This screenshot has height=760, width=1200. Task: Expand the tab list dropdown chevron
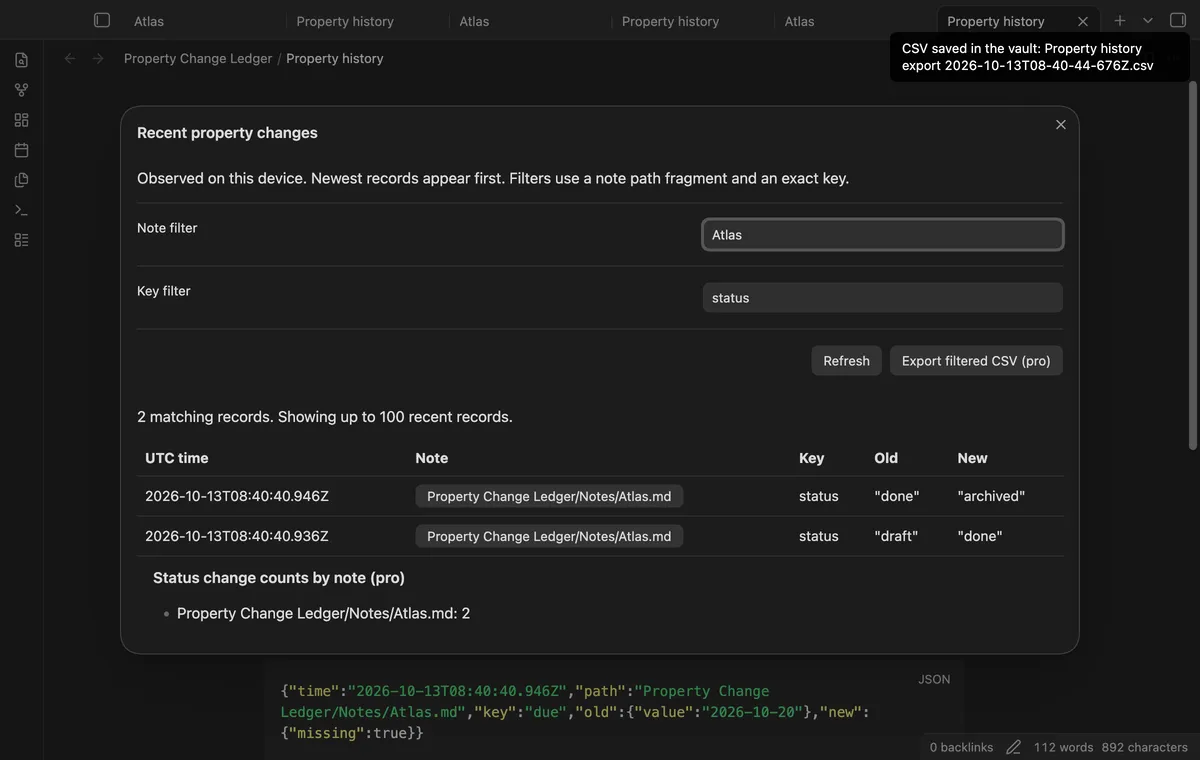point(1148,20)
